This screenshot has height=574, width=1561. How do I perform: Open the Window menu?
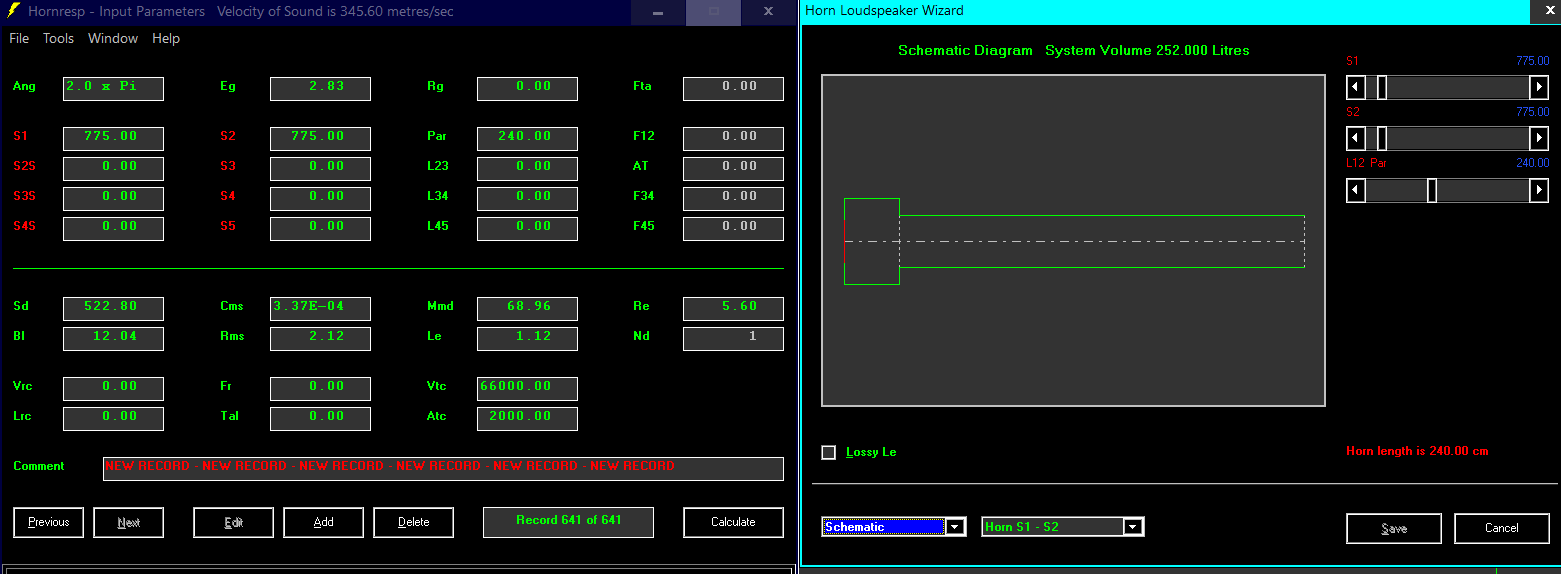point(113,38)
